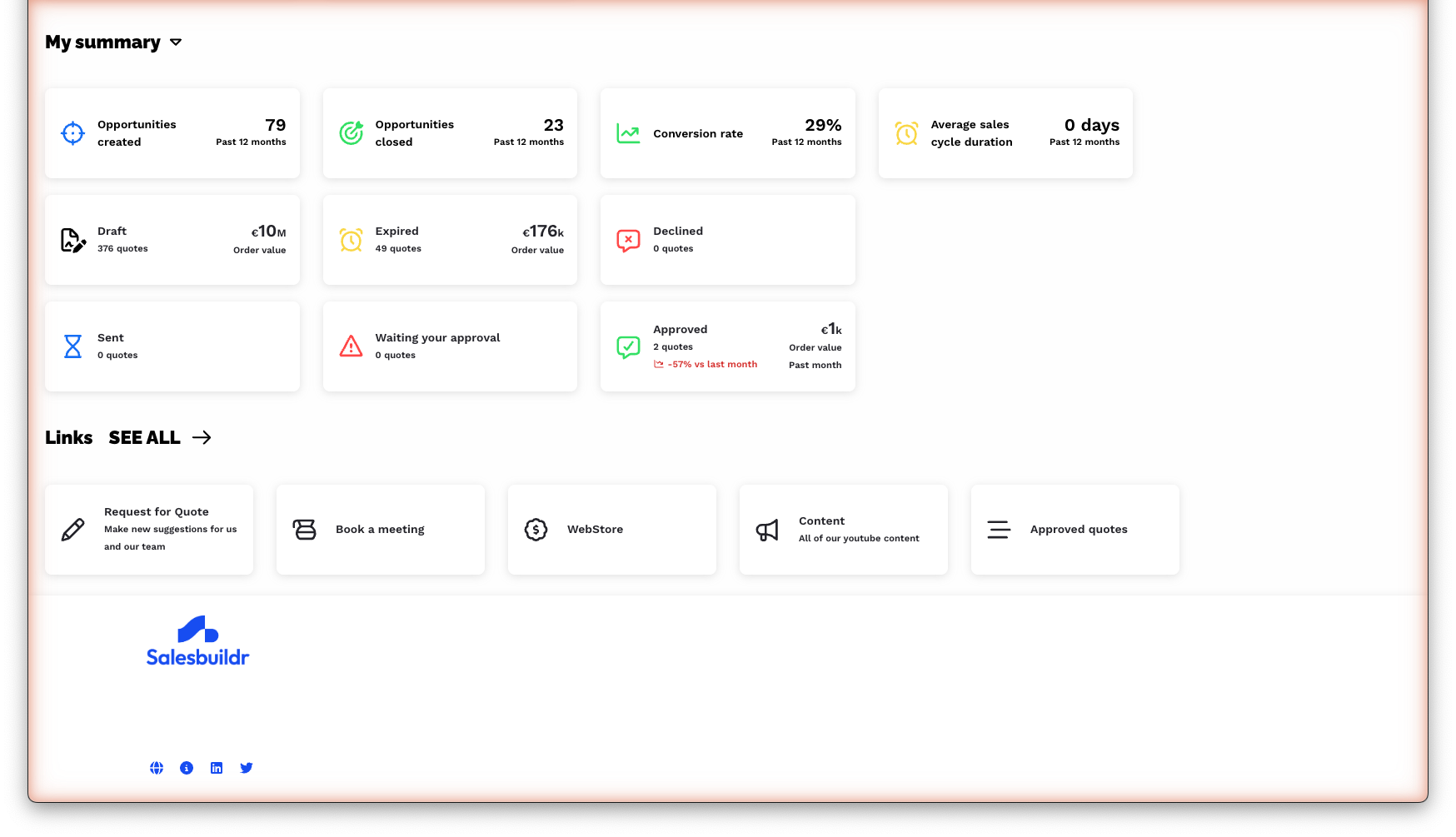Click the Conversion rate chart icon
This screenshot has height=837, width=1456.
[628, 133]
